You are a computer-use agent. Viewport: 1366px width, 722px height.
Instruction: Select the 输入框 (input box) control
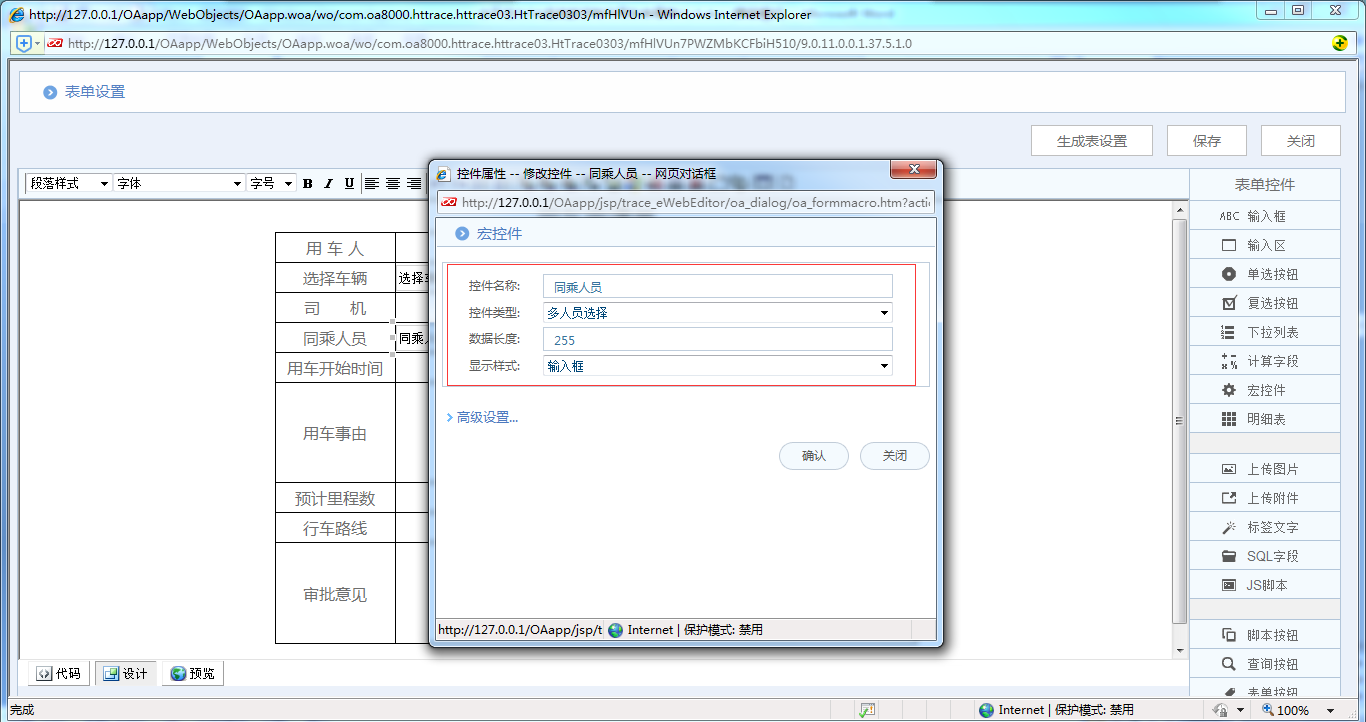[1264, 215]
